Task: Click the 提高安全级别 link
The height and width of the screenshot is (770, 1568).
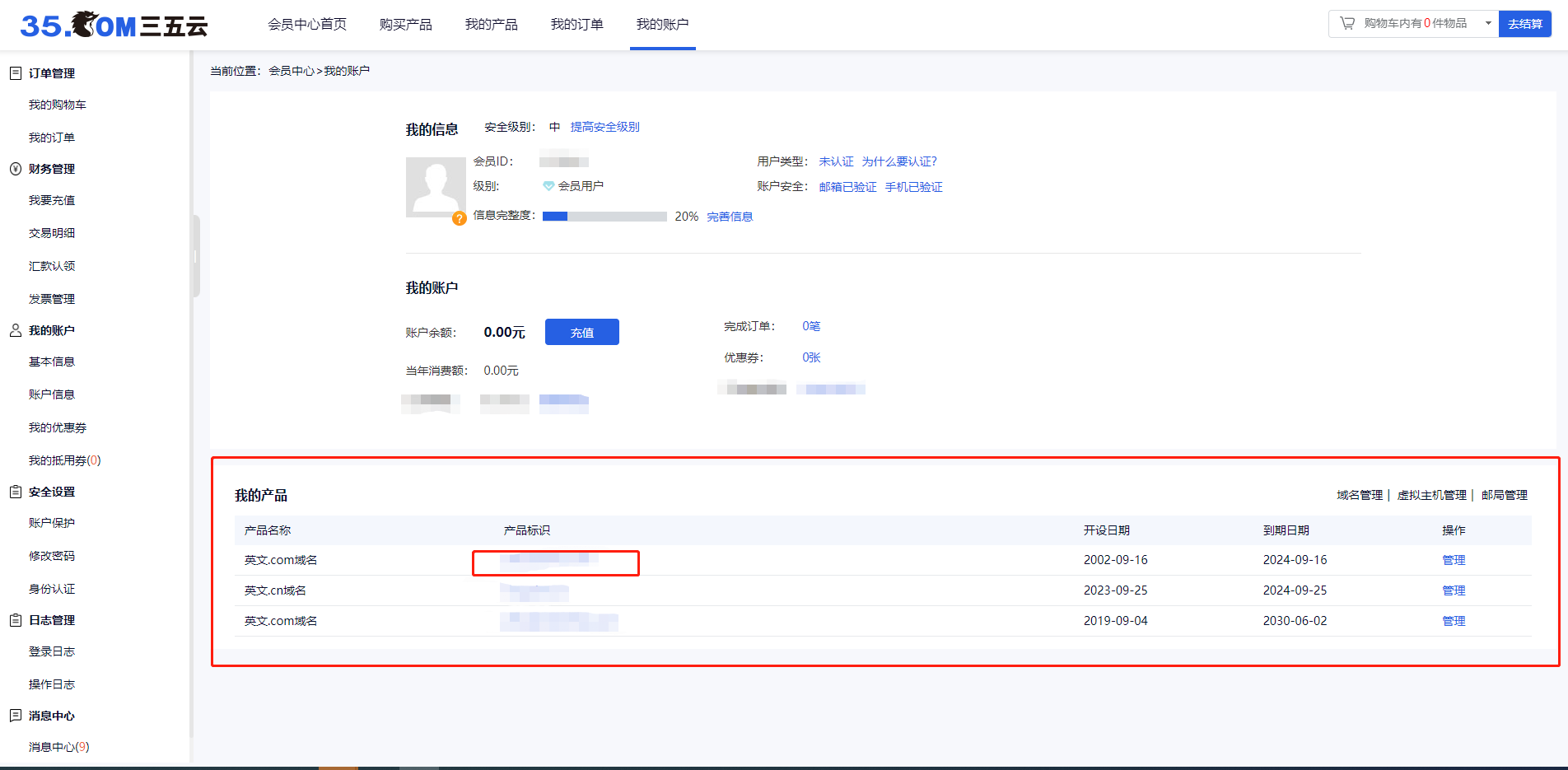Action: point(604,127)
